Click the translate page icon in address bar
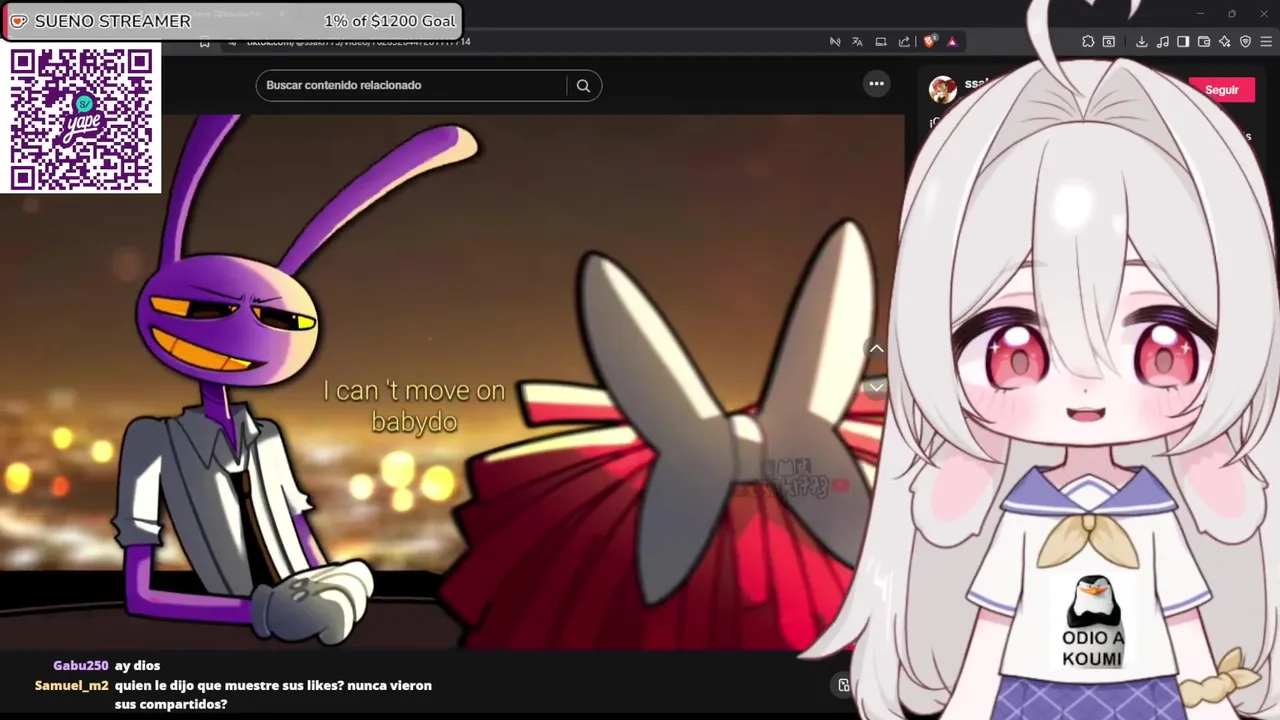The width and height of the screenshot is (1280, 720). pyautogui.click(x=857, y=42)
